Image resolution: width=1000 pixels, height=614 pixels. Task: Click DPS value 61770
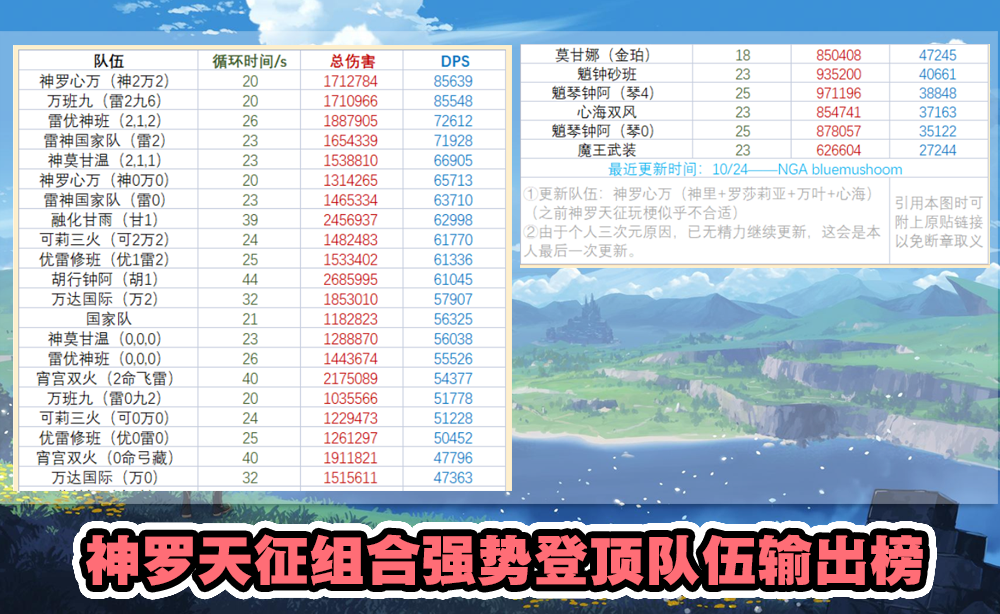point(453,240)
